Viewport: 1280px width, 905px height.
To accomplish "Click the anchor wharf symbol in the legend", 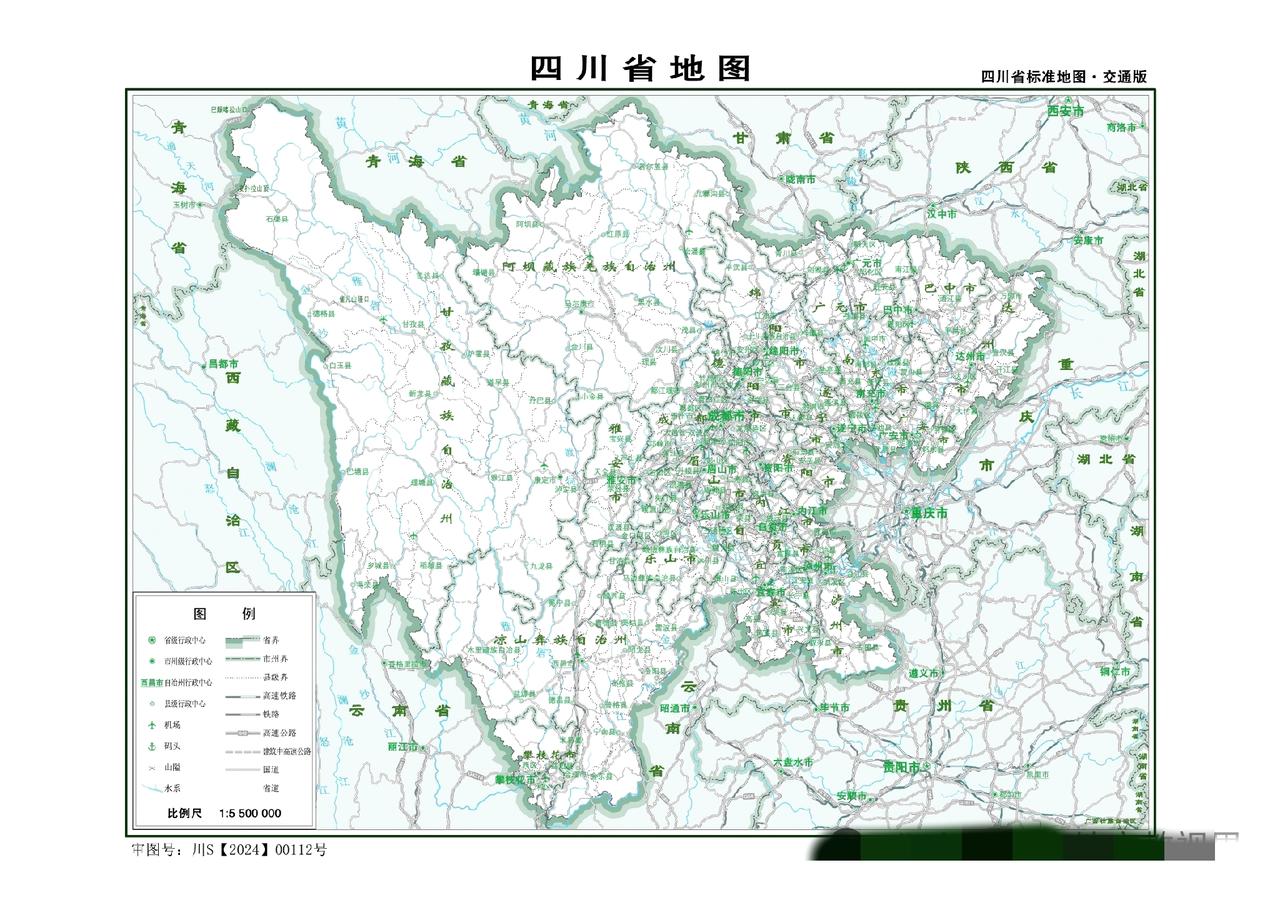I will [x=152, y=746].
